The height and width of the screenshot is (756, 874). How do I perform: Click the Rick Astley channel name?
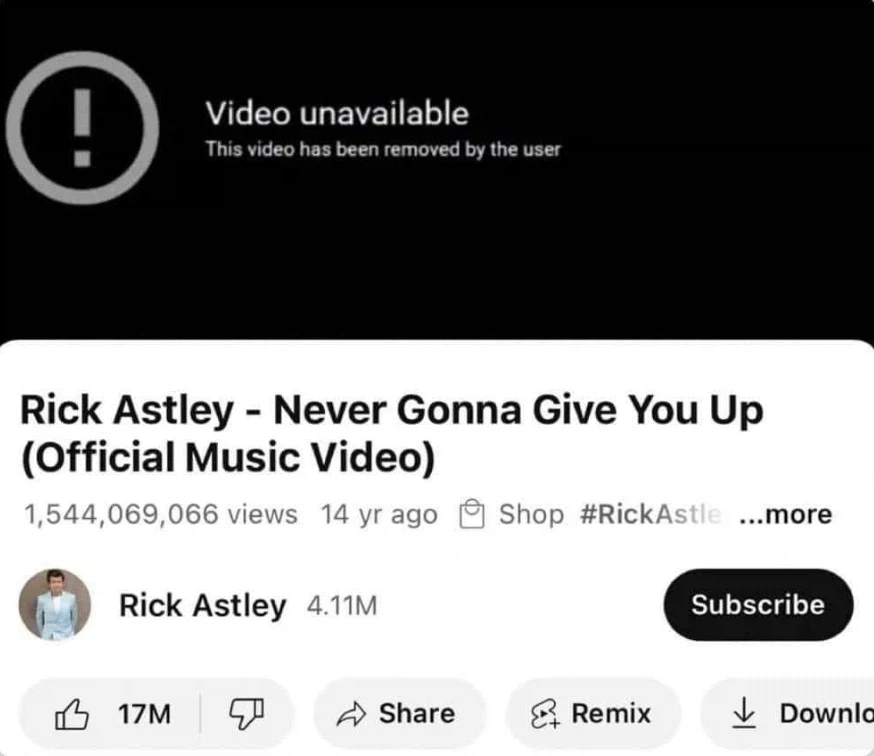pos(203,605)
